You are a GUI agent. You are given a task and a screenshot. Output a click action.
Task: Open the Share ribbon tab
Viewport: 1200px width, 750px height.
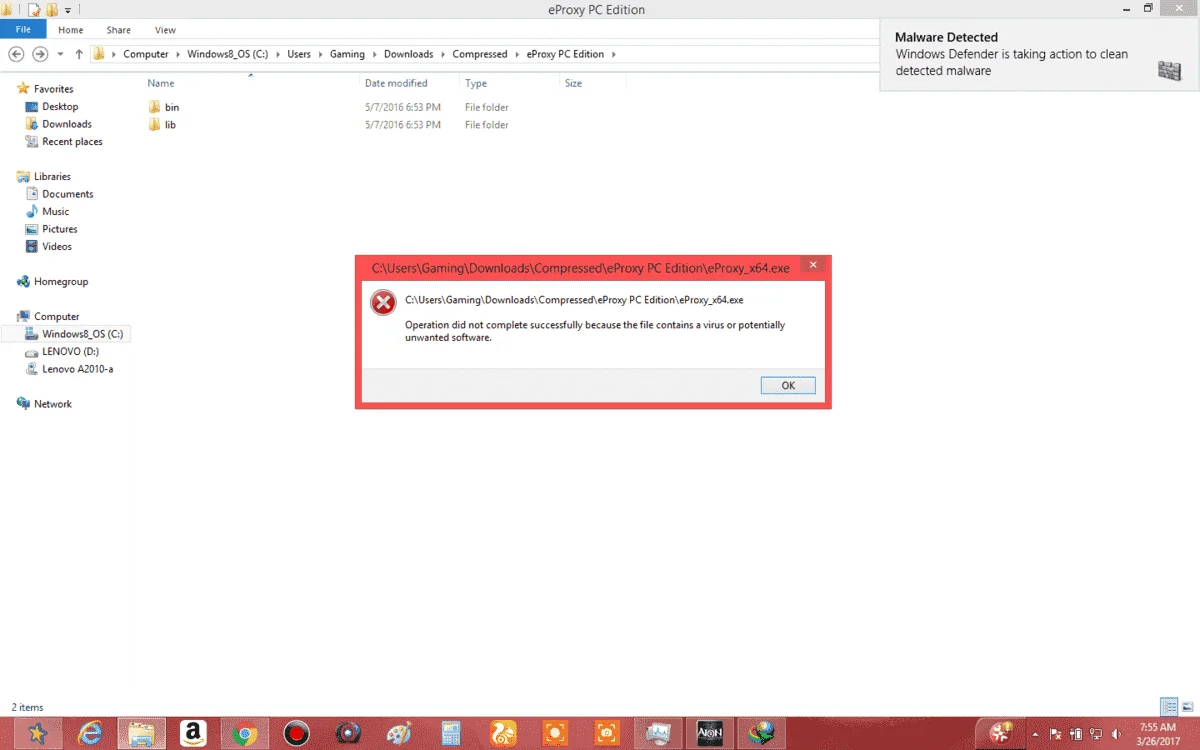pos(118,30)
